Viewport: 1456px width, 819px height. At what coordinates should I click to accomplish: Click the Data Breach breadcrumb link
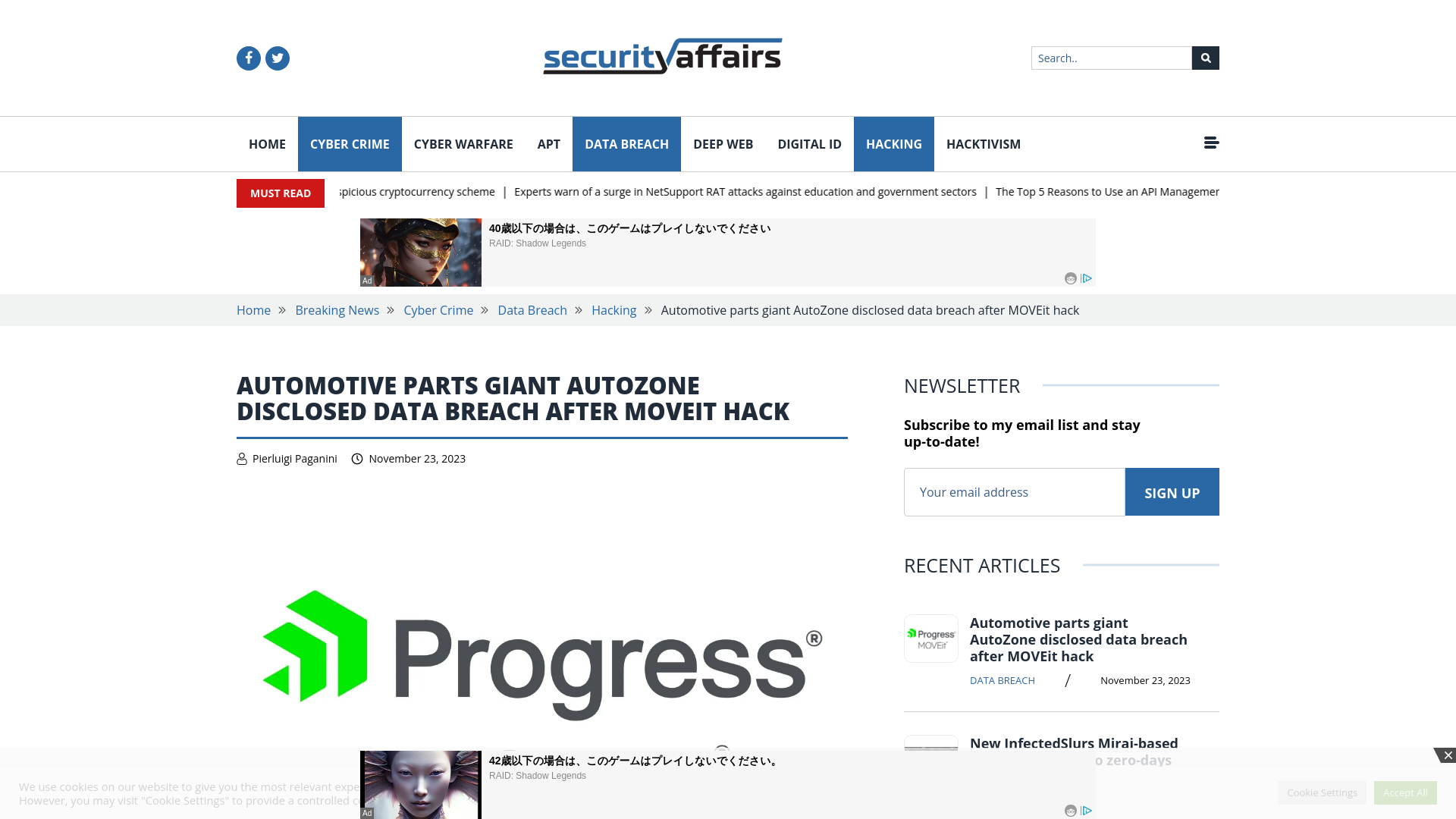(x=532, y=310)
